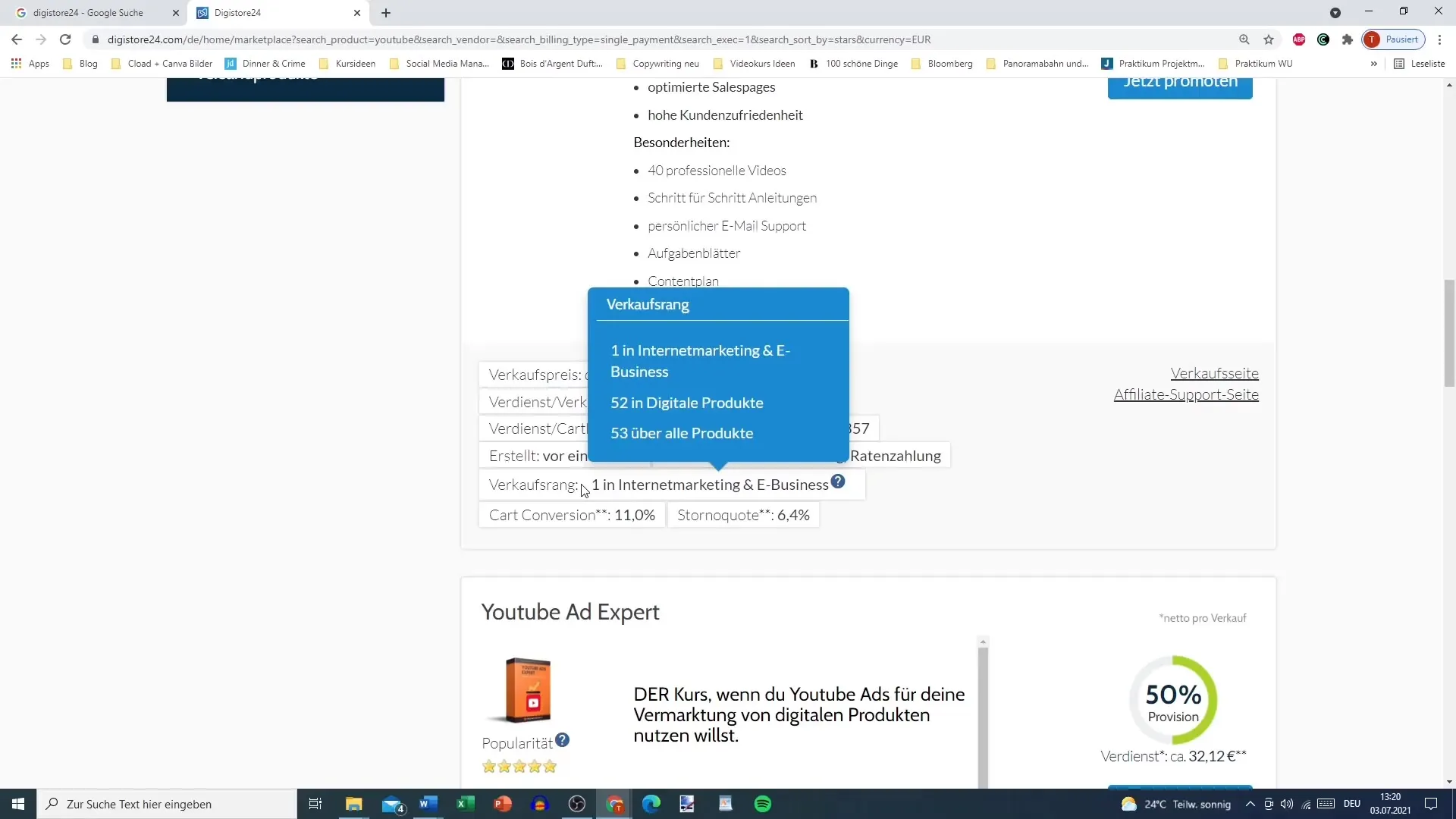The image size is (1456, 819).
Task: Open the Kursideen bookmark folder
Action: coord(347,64)
